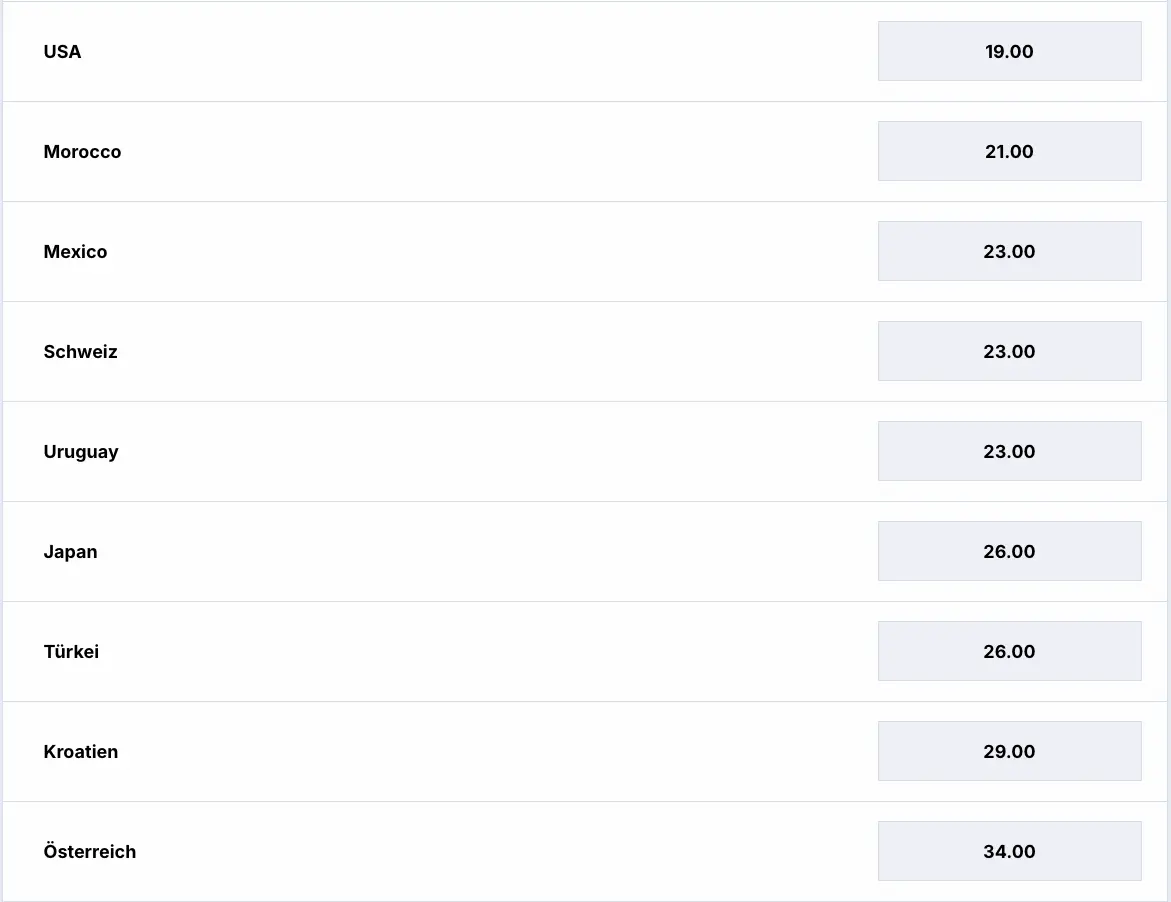Select the 21.00 odds for Morocco
This screenshot has width=1171, height=902.
(1009, 151)
